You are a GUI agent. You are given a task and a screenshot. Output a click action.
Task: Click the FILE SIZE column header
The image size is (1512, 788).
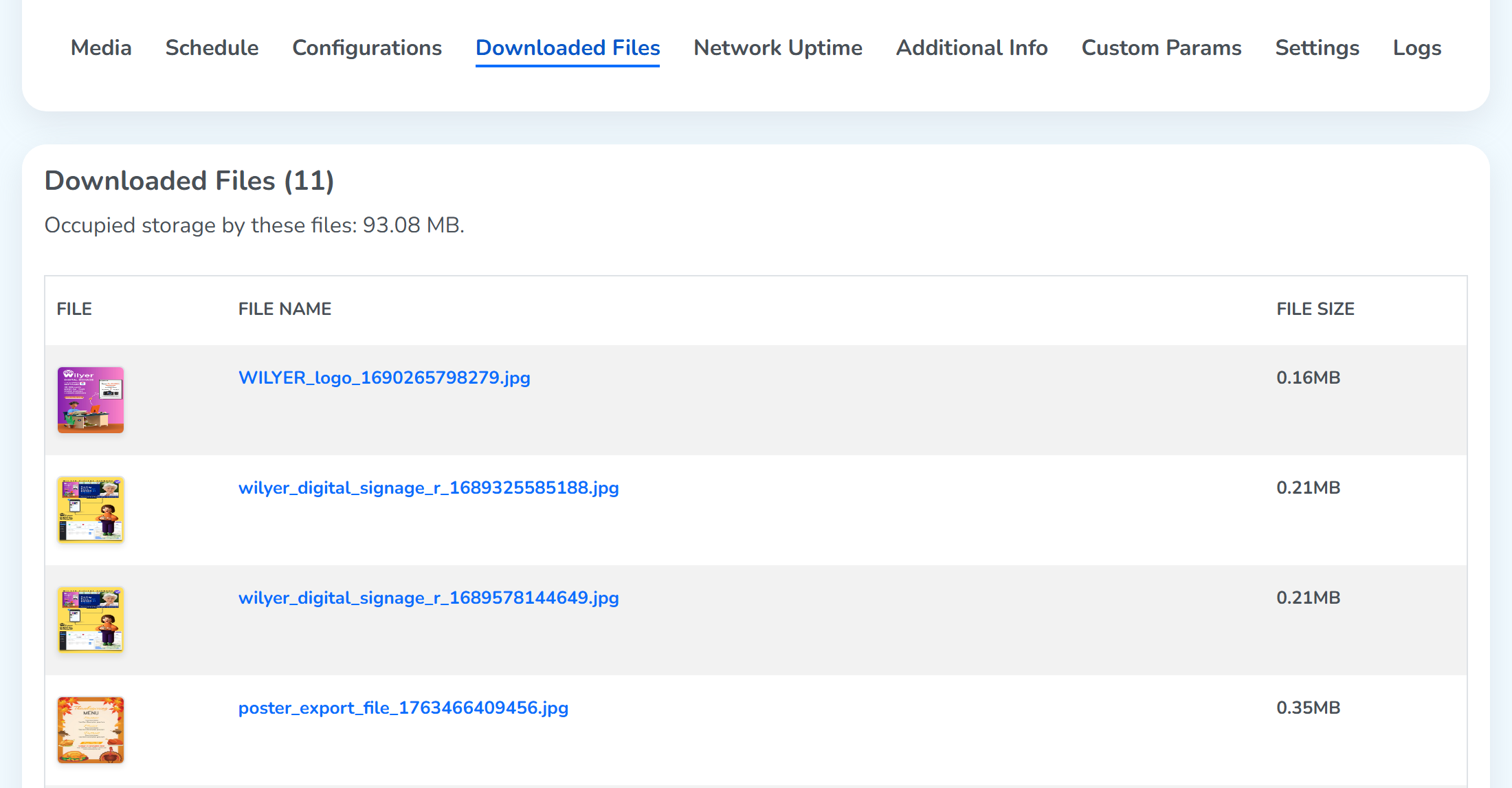click(1315, 309)
